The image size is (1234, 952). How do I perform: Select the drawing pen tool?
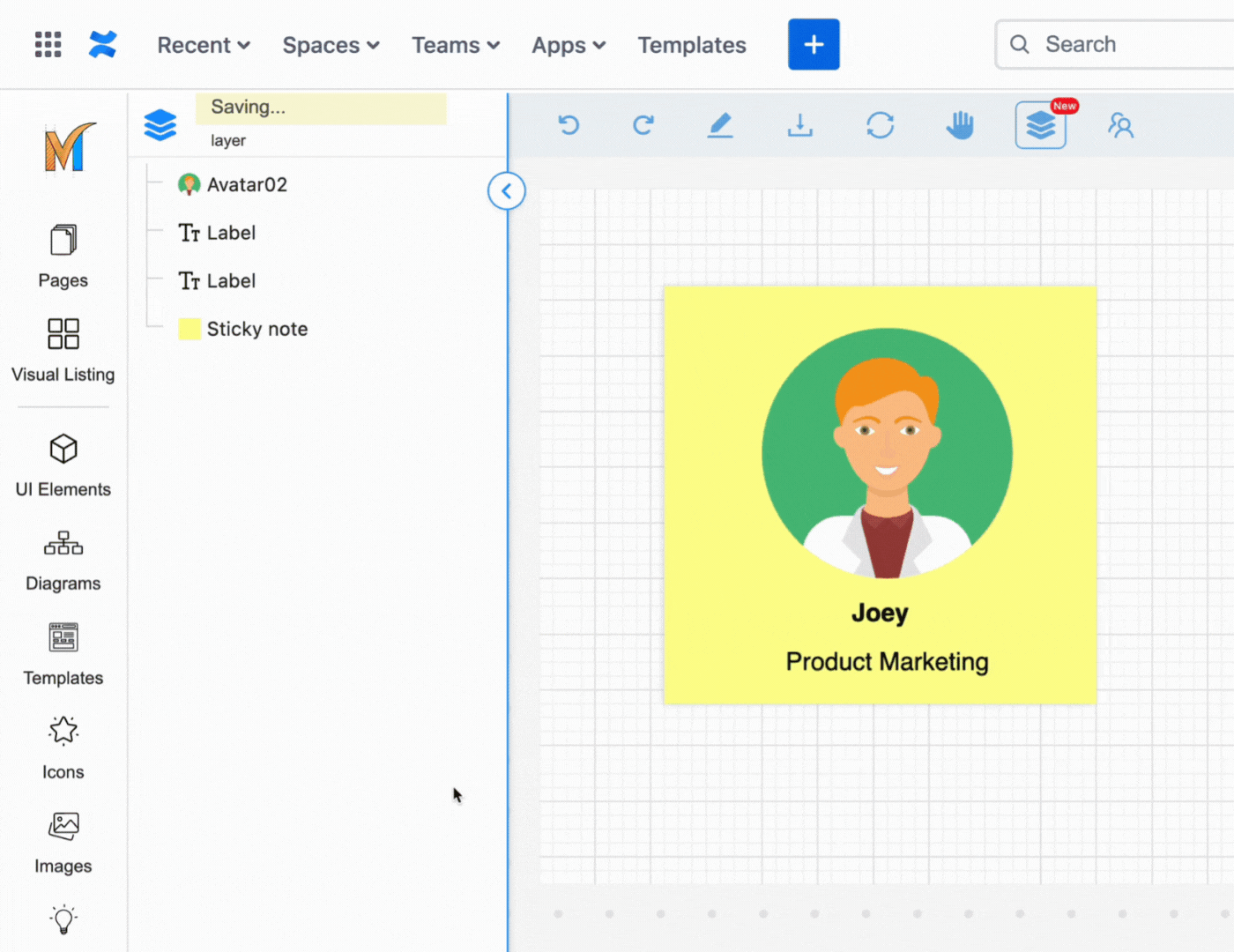point(720,125)
